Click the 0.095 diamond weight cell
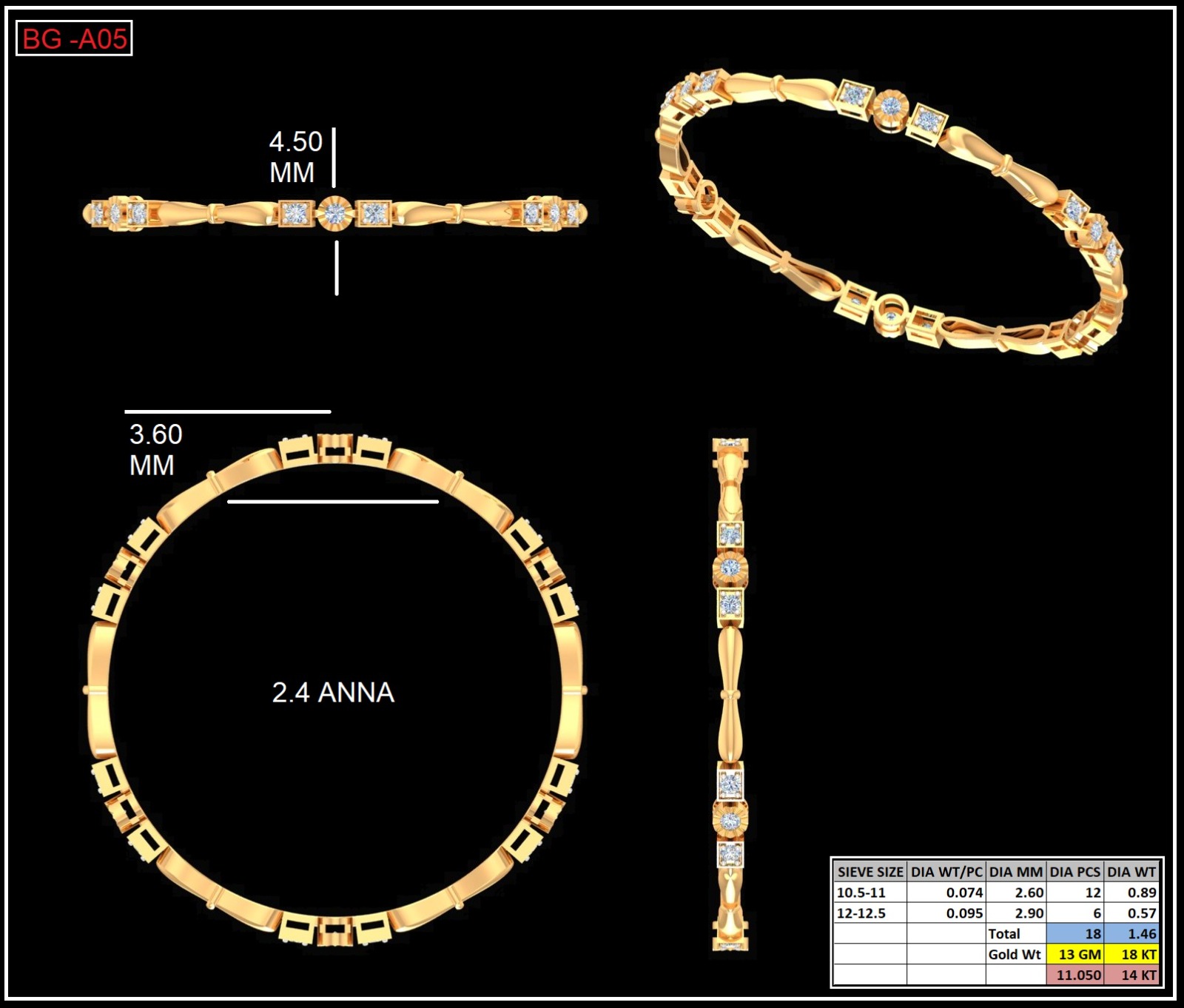 946,913
